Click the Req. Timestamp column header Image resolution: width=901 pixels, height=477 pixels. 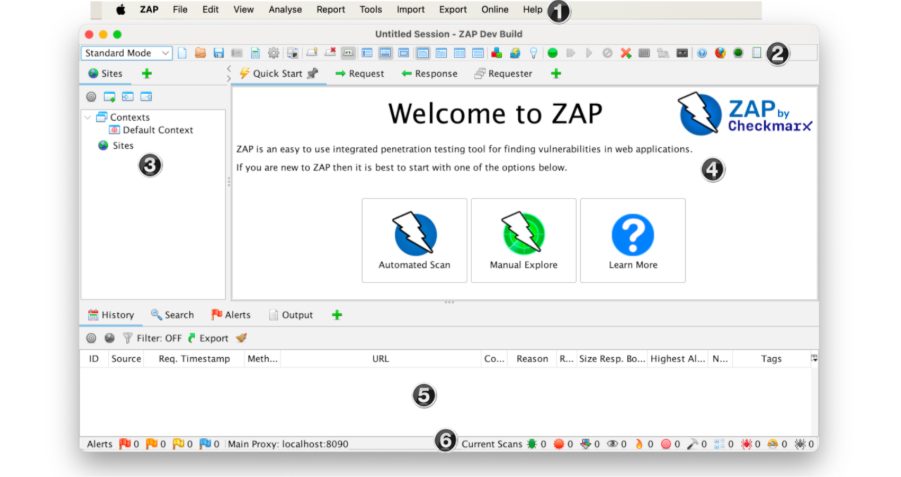[194, 359]
